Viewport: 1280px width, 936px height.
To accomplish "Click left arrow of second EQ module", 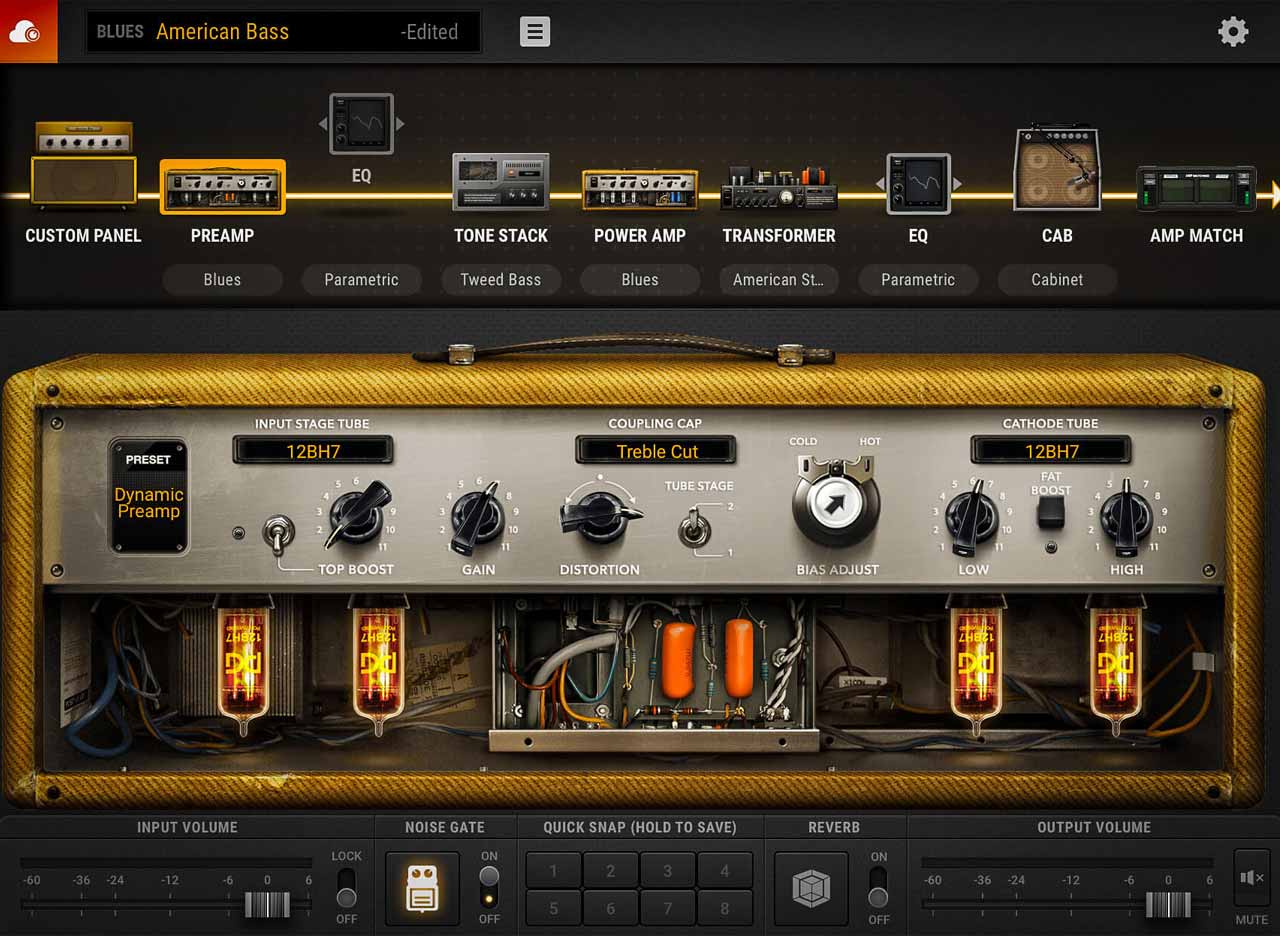I will 880,184.
